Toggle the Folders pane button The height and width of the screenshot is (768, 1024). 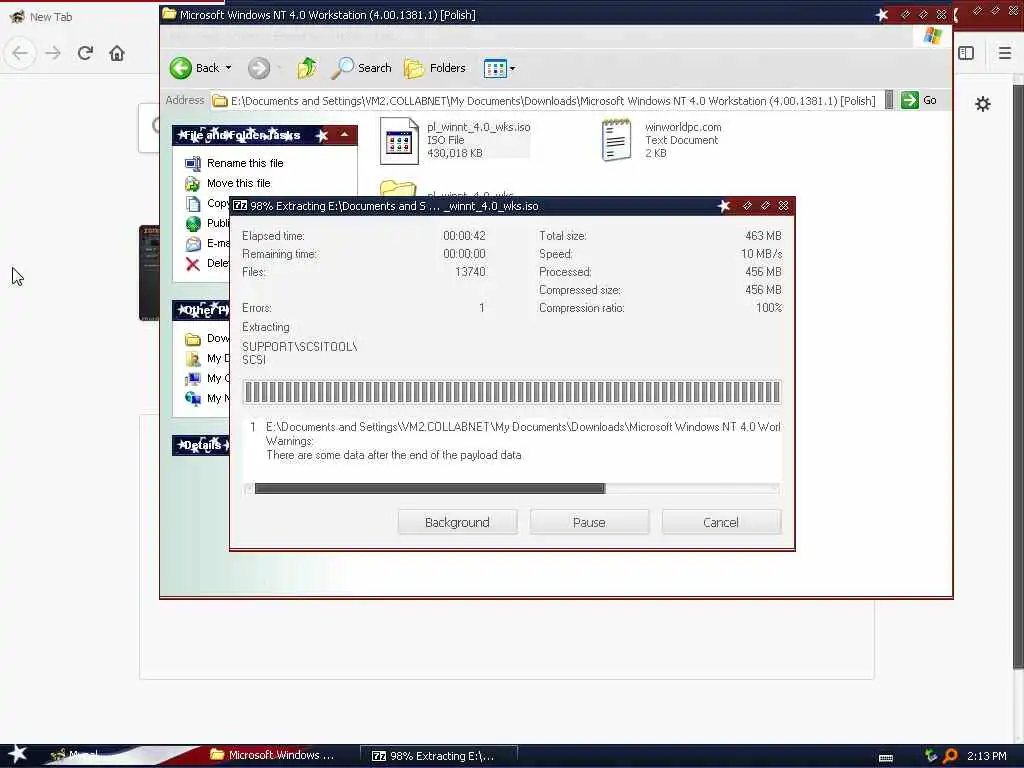435,68
